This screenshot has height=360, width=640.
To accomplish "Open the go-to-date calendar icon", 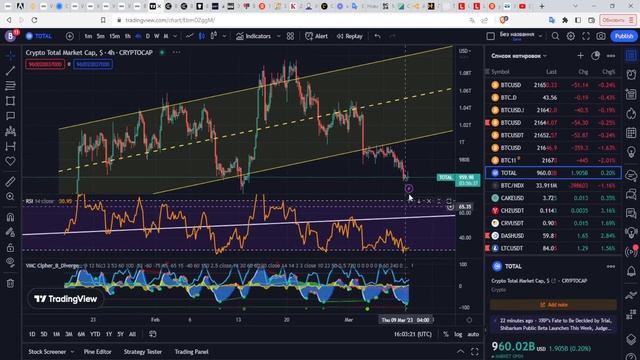I will tap(153, 334).
